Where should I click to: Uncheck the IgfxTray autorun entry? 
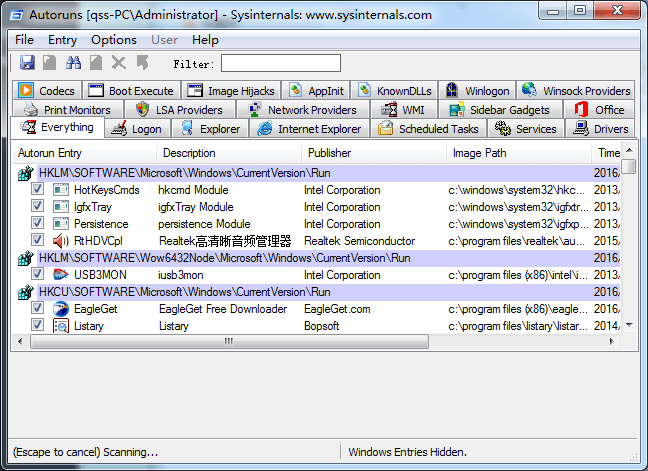[x=37, y=206]
